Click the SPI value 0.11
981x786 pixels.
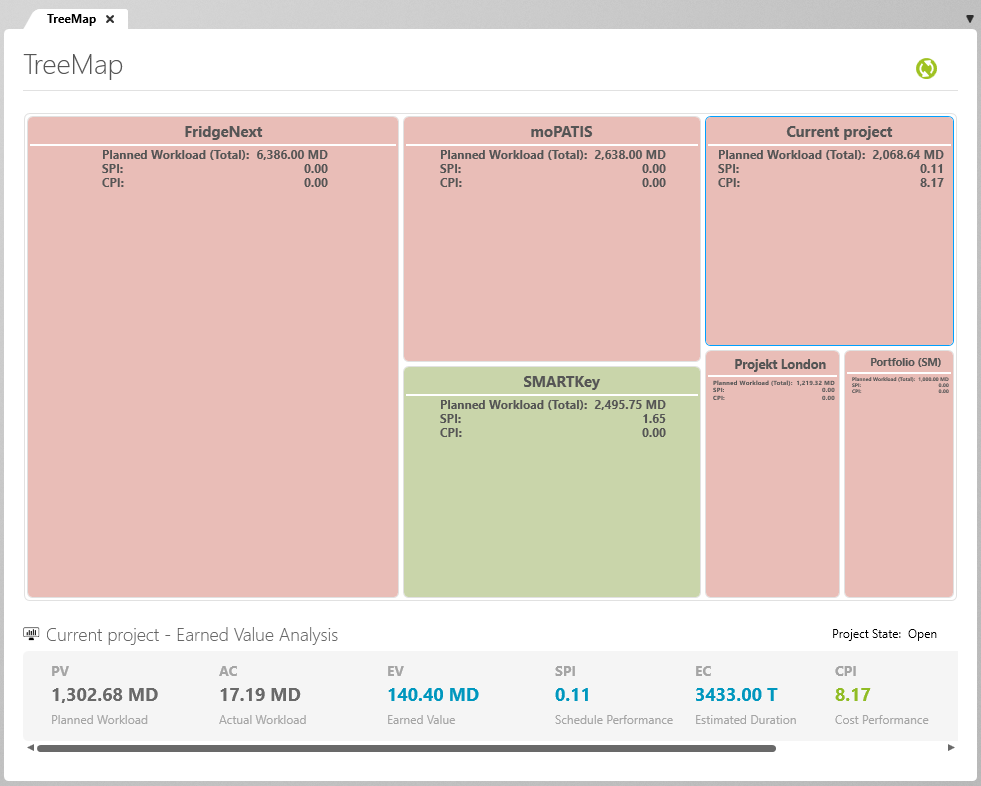click(572, 695)
